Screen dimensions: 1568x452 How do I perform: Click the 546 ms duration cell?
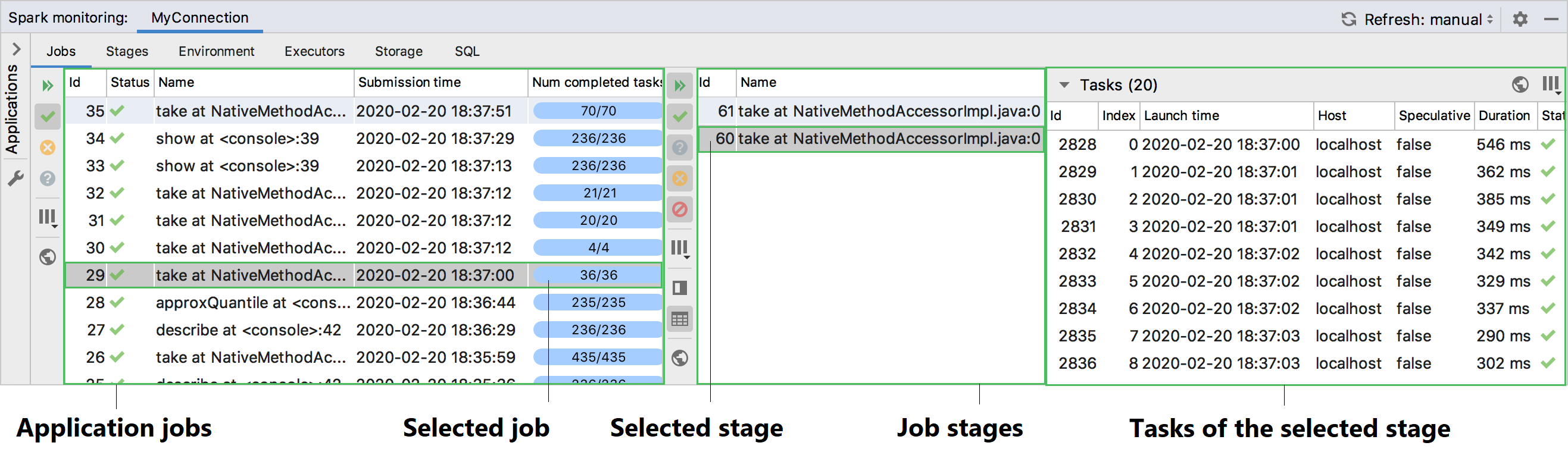(1503, 144)
